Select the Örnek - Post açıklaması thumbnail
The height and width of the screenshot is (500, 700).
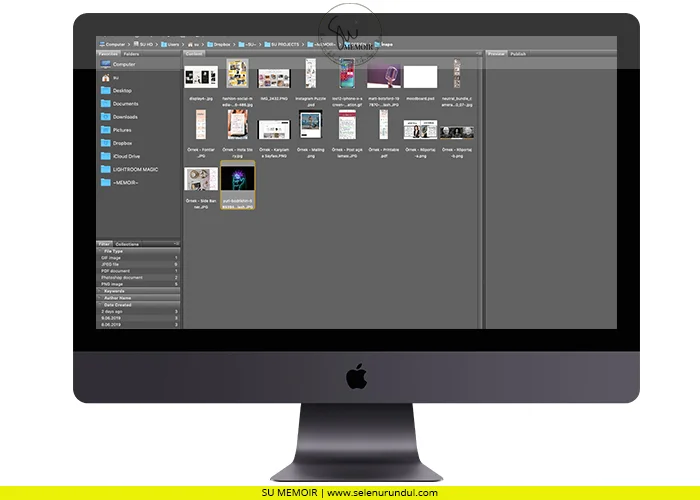pos(347,125)
